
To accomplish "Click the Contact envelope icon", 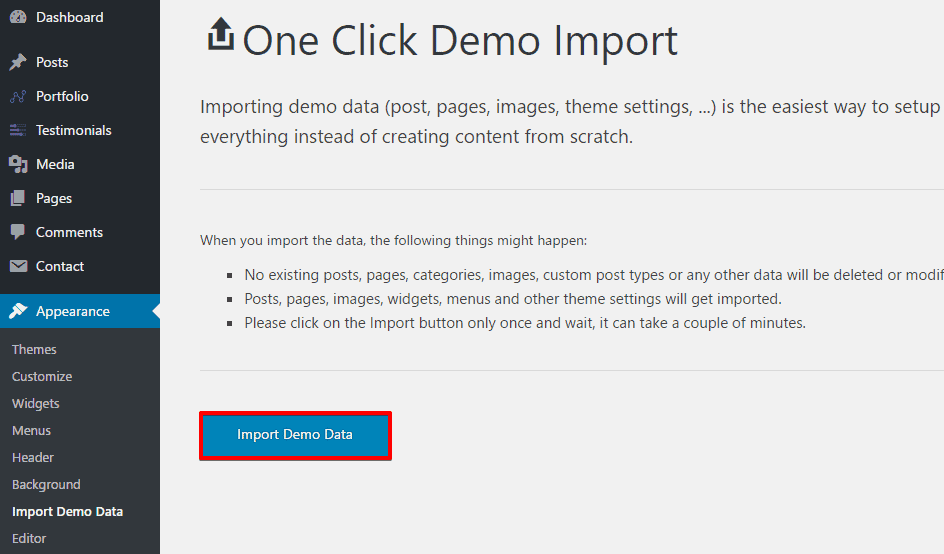I will 18,266.
